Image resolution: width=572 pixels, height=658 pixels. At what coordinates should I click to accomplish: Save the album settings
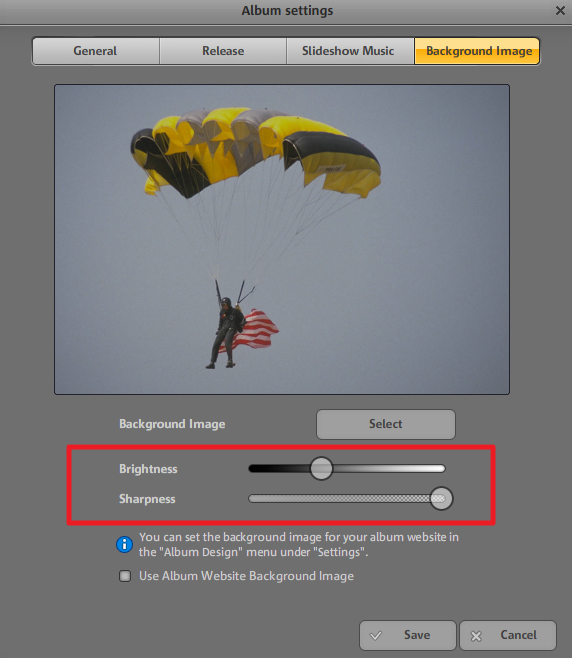[x=407, y=635]
